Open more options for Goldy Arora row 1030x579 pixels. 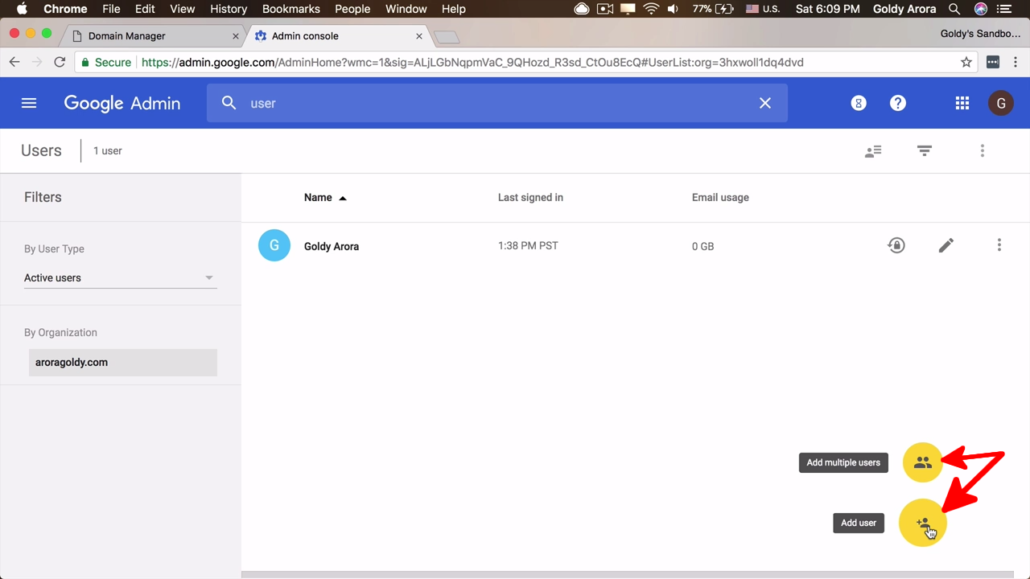pos(999,245)
